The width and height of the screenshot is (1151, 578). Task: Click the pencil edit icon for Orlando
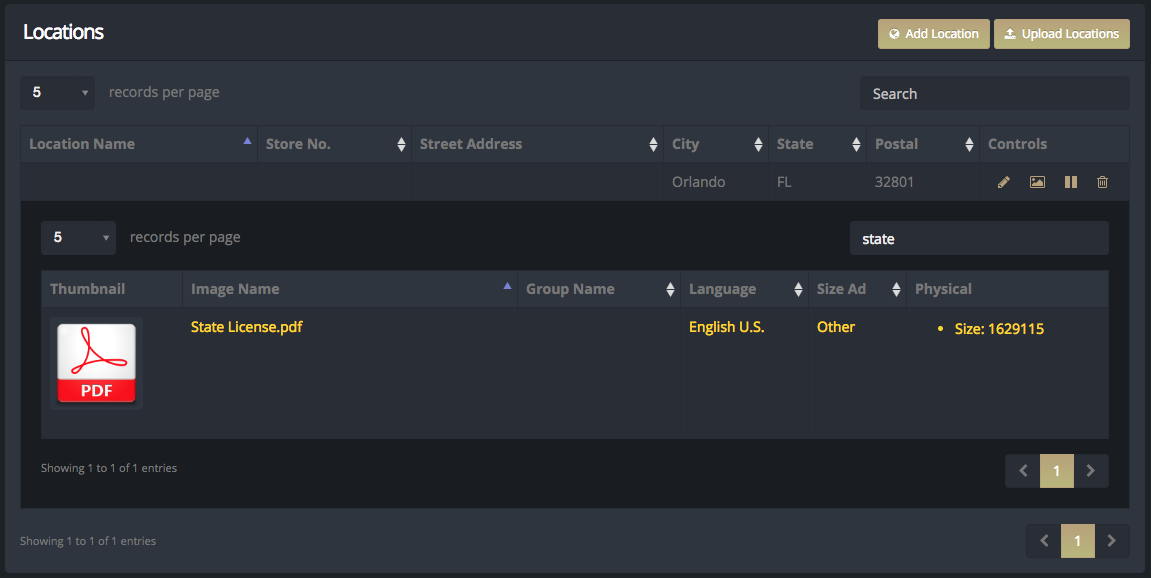tap(1003, 182)
